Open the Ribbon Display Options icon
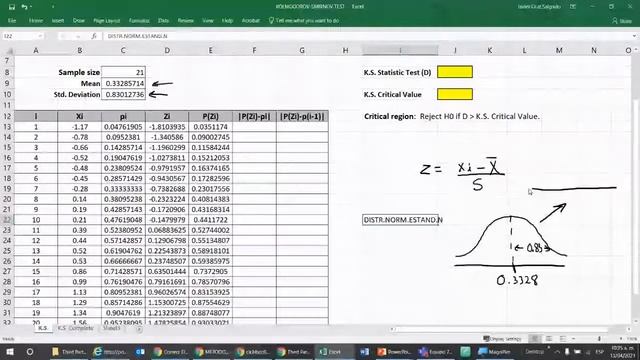Screen dimensions: 640x360 point(573,7)
